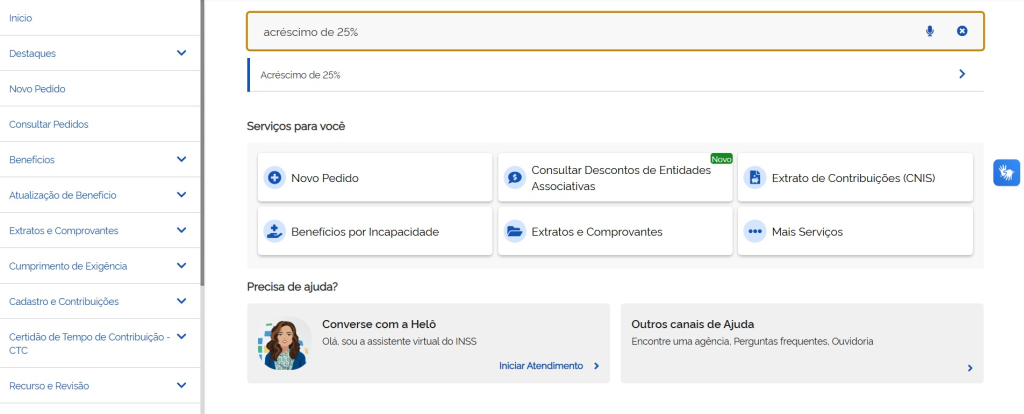Click the plus icon on Novo Pedido card

[274, 178]
